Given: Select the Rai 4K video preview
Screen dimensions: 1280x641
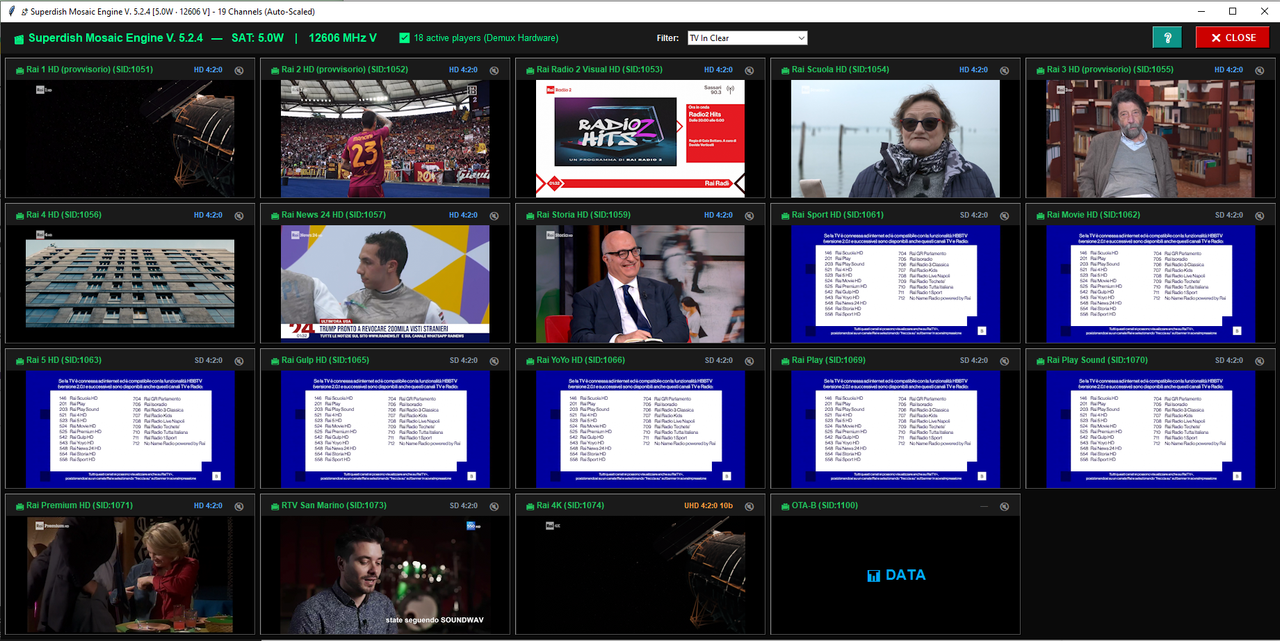Looking at the screenshot, I should pyautogui.click(x=640, y=575).
